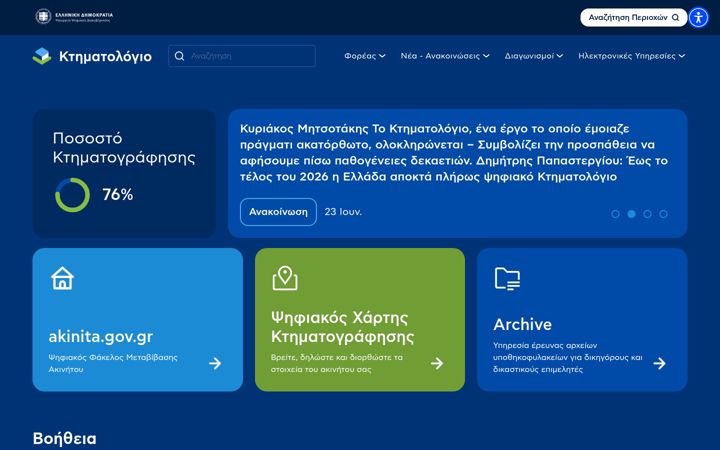
Task: Focus the Αναζήτηση search input field
Action: (242, 56)
